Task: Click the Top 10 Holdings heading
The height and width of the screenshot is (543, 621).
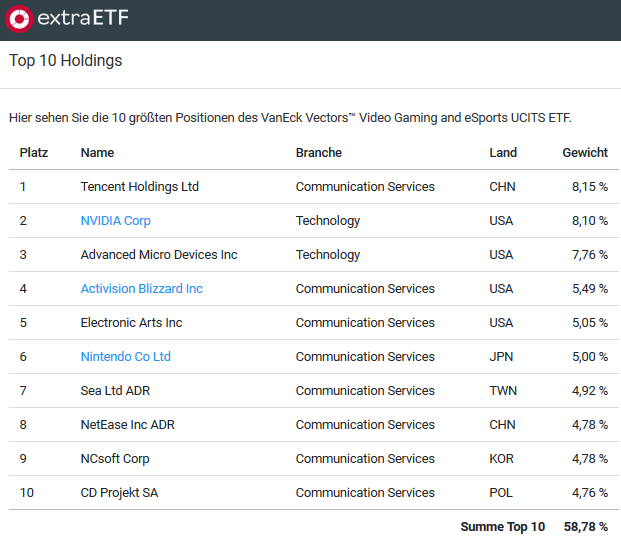Action: click(66, 61)
